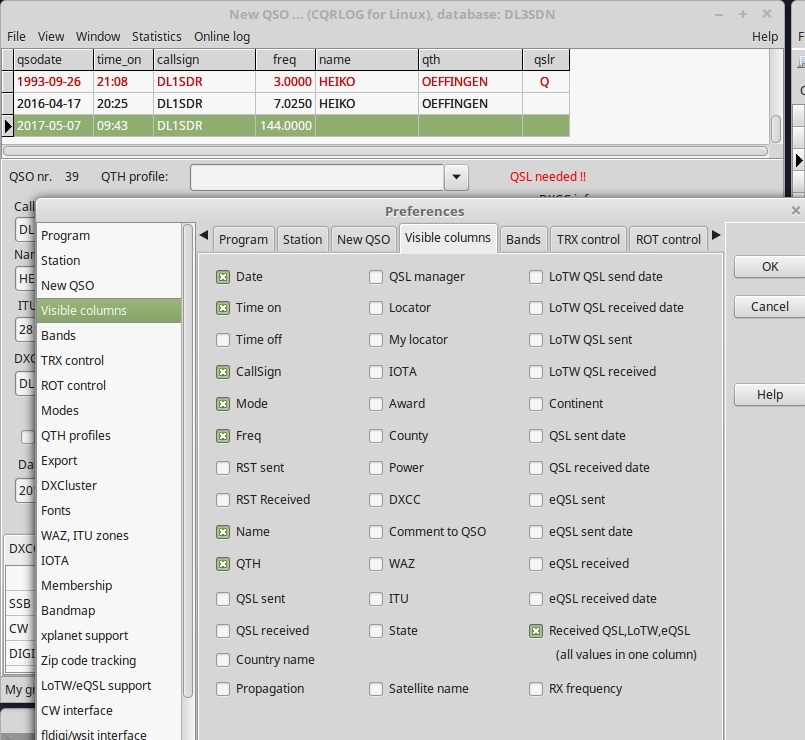Viewport: 805px width, 740px height.
Task: Cancel the Preferences dialog
Action: tap(770, 307)
